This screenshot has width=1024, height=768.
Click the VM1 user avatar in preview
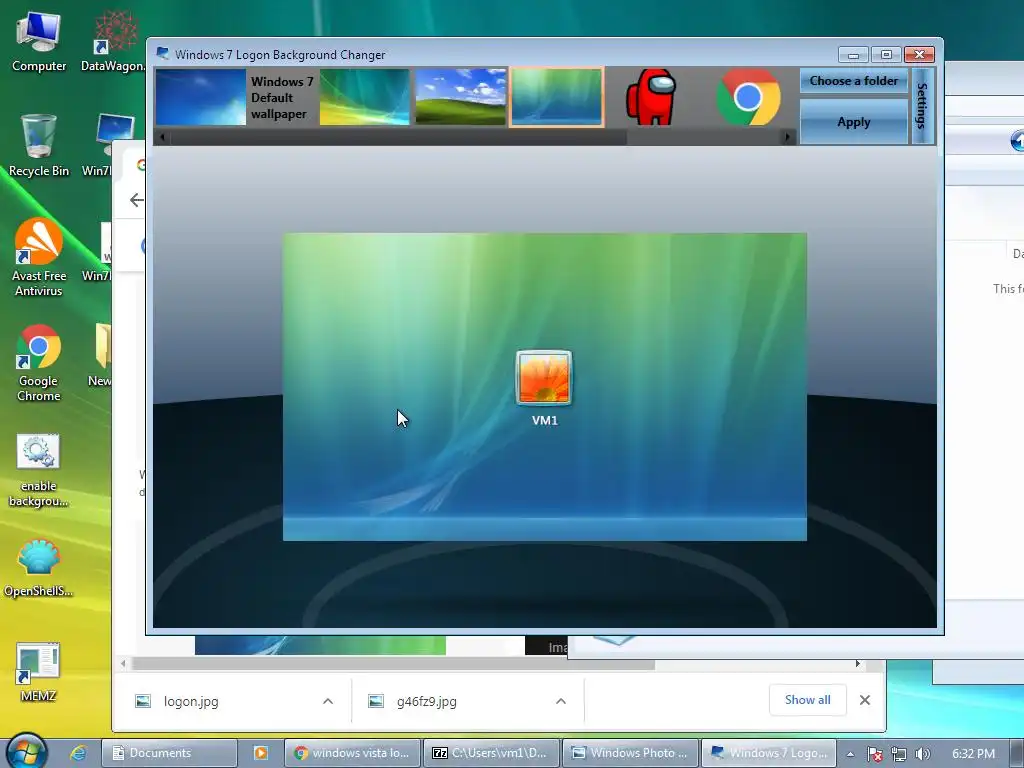click(x=544, y=378)
